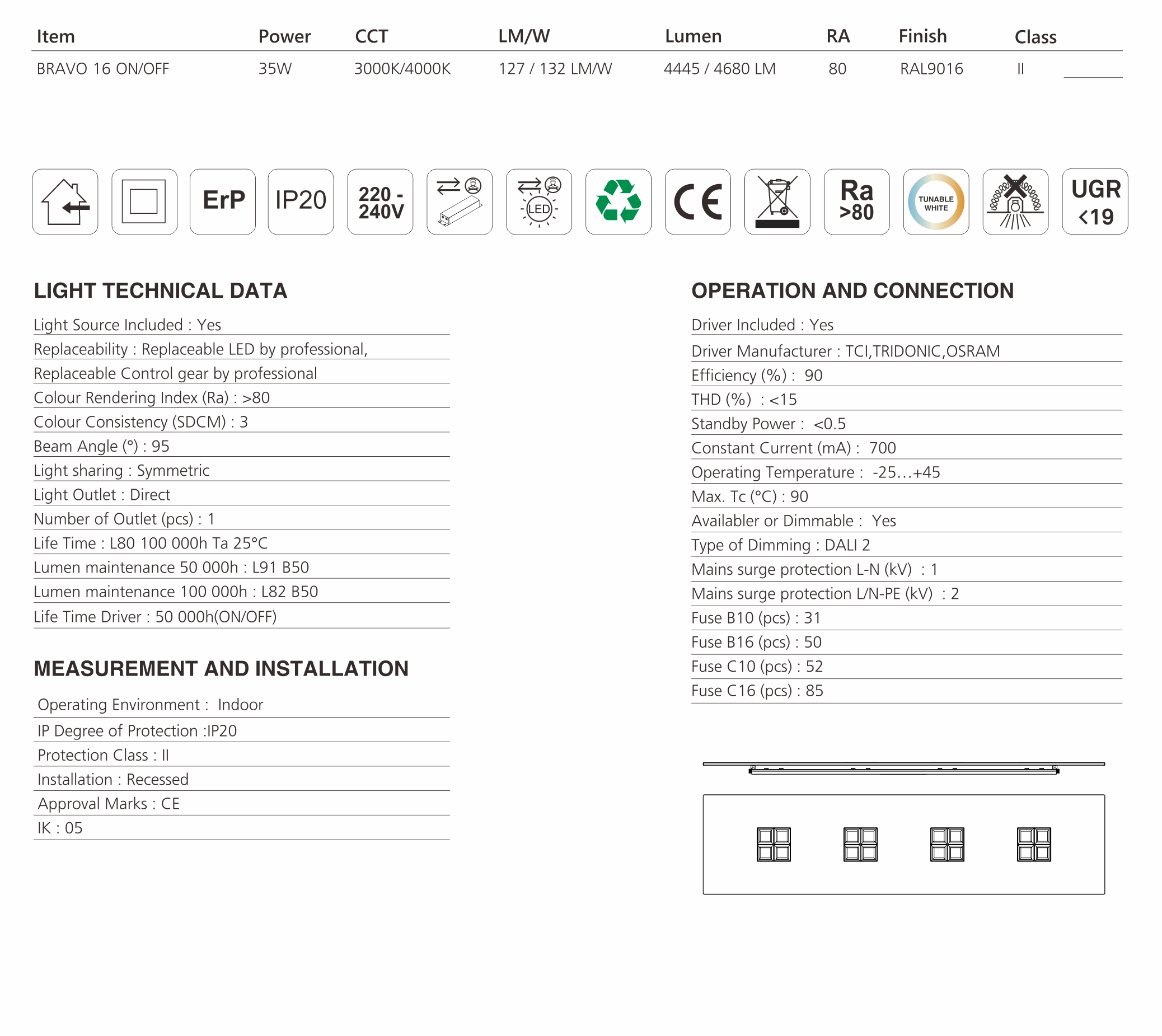This screenshot has width=1162, height=1036.
Task: Click the LIGHT TECHNICAL DATA heading
Action: pyautogui.click(x=161, y=291)
